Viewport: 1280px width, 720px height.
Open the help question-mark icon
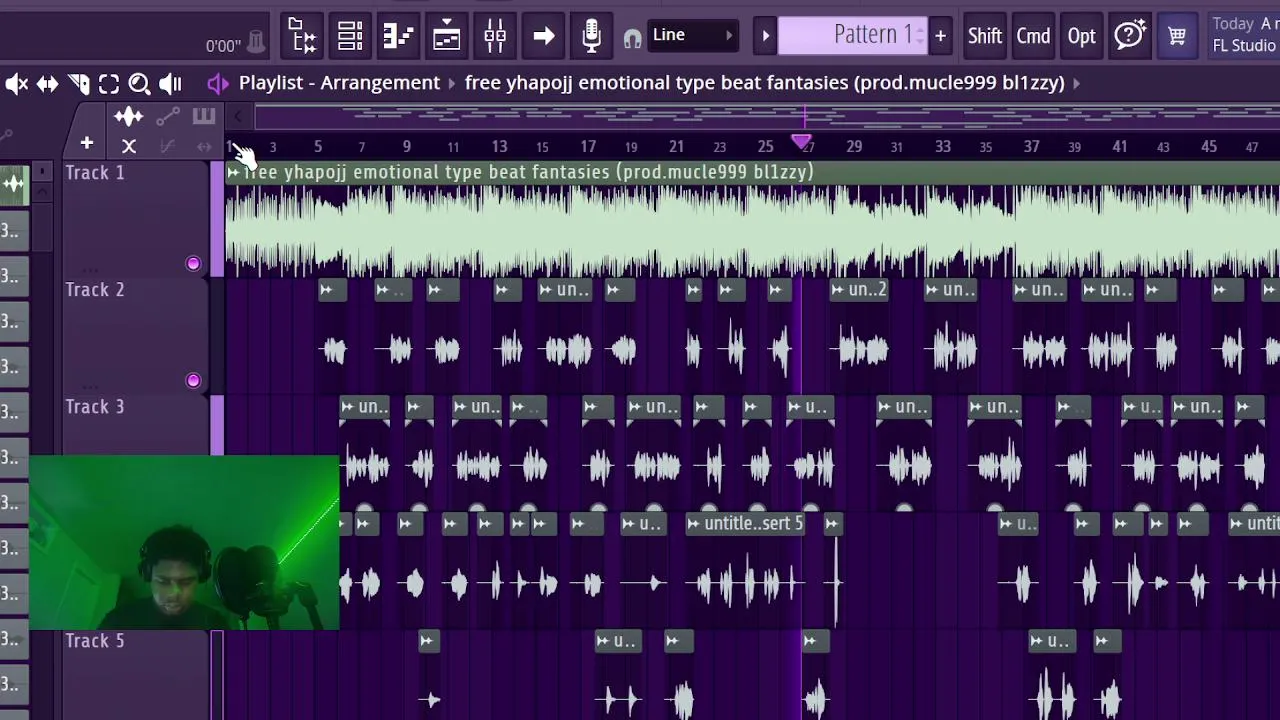(1129, 36)
